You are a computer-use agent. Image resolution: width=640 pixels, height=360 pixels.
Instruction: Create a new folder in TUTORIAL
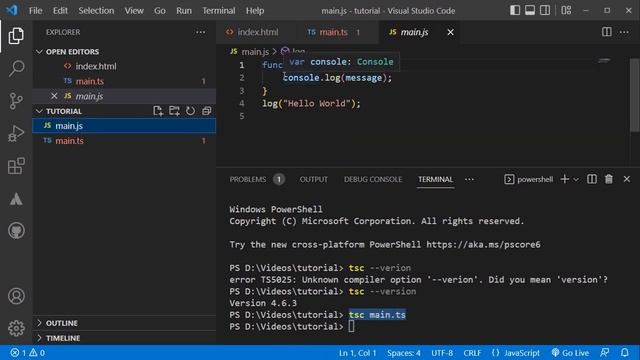[174, 111]
